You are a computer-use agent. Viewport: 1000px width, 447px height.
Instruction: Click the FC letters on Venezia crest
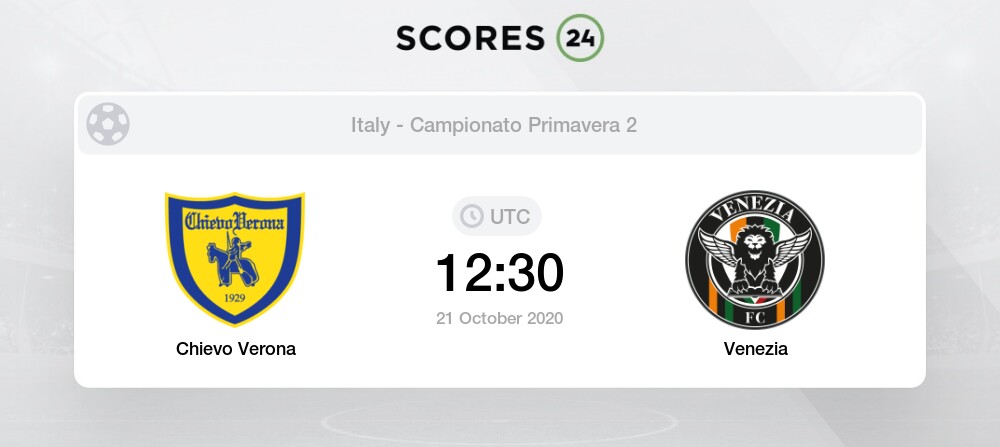755,318
